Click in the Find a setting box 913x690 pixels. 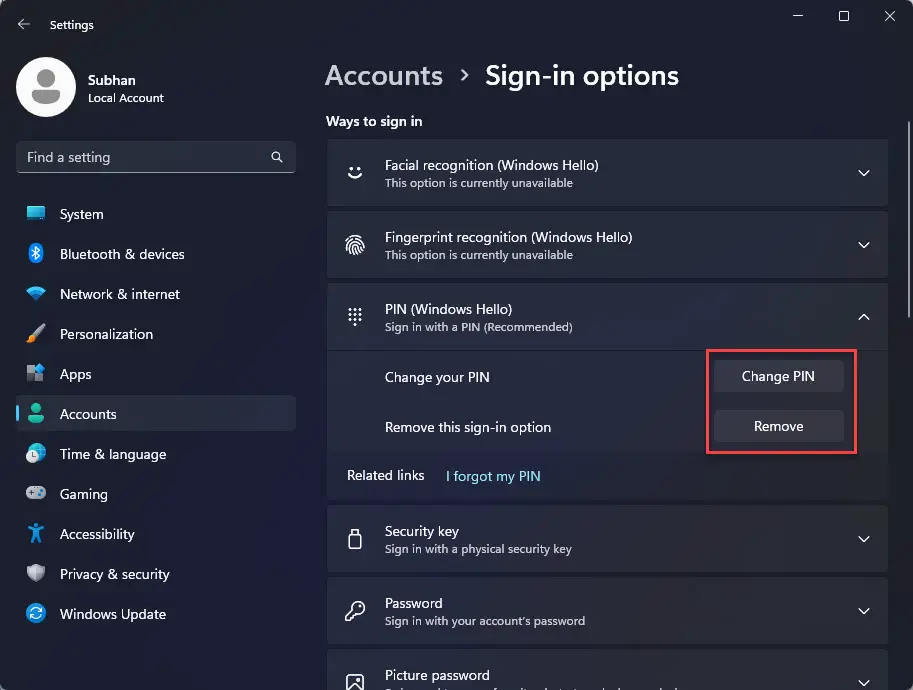click(x=156, y=157)
